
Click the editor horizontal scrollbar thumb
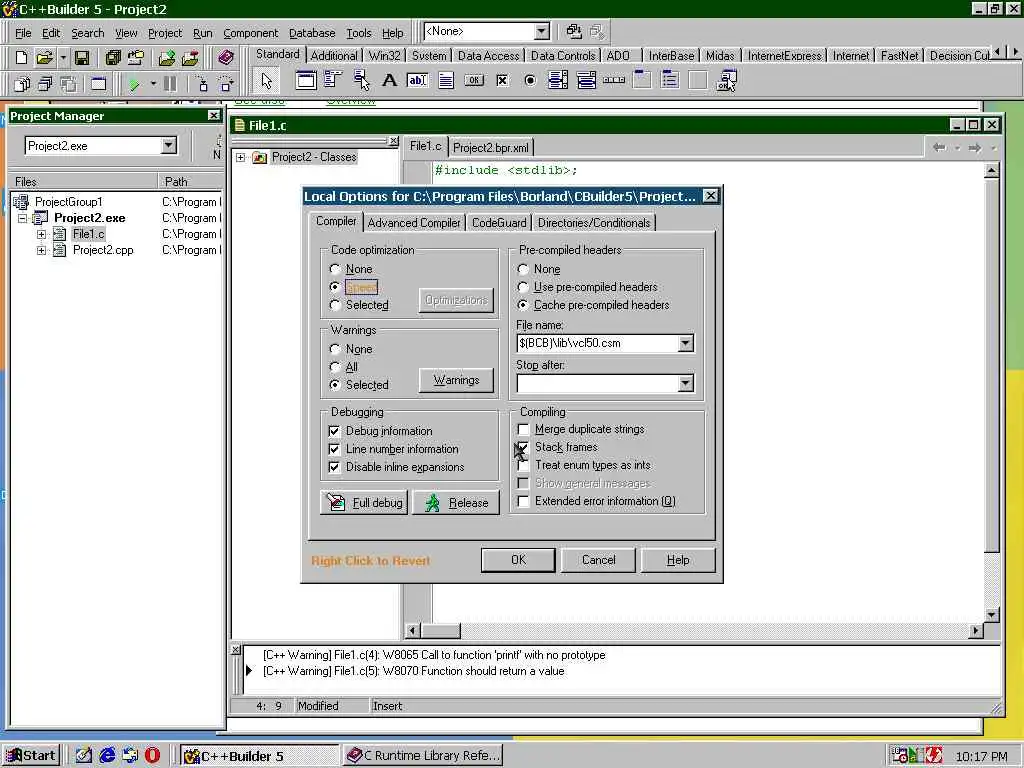tap(441, 630)
